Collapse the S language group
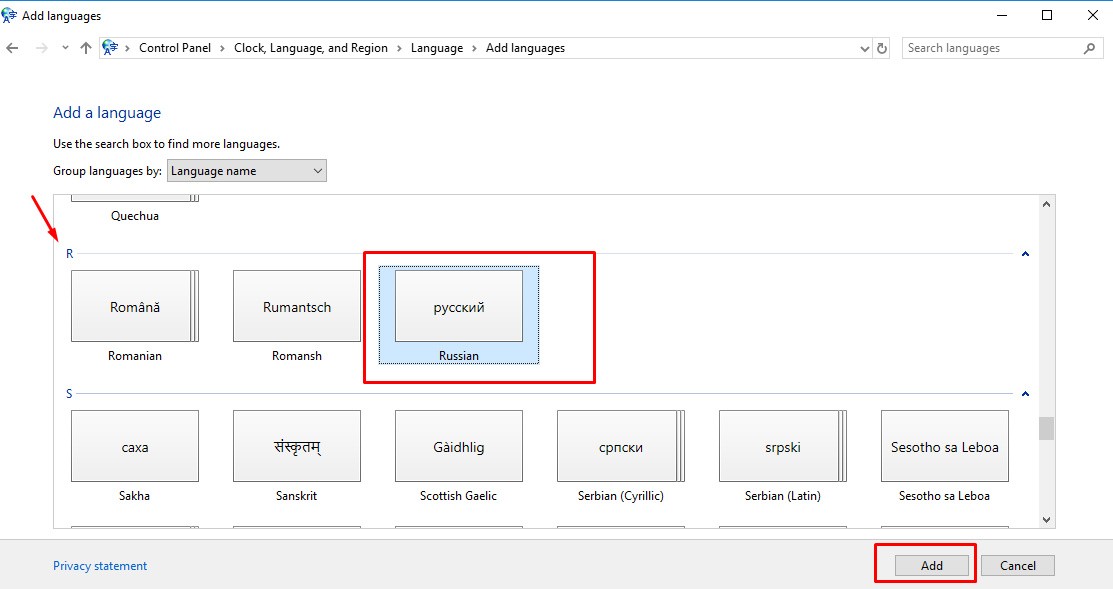This screenshot has height=589, width=1113. [1025, 394]
